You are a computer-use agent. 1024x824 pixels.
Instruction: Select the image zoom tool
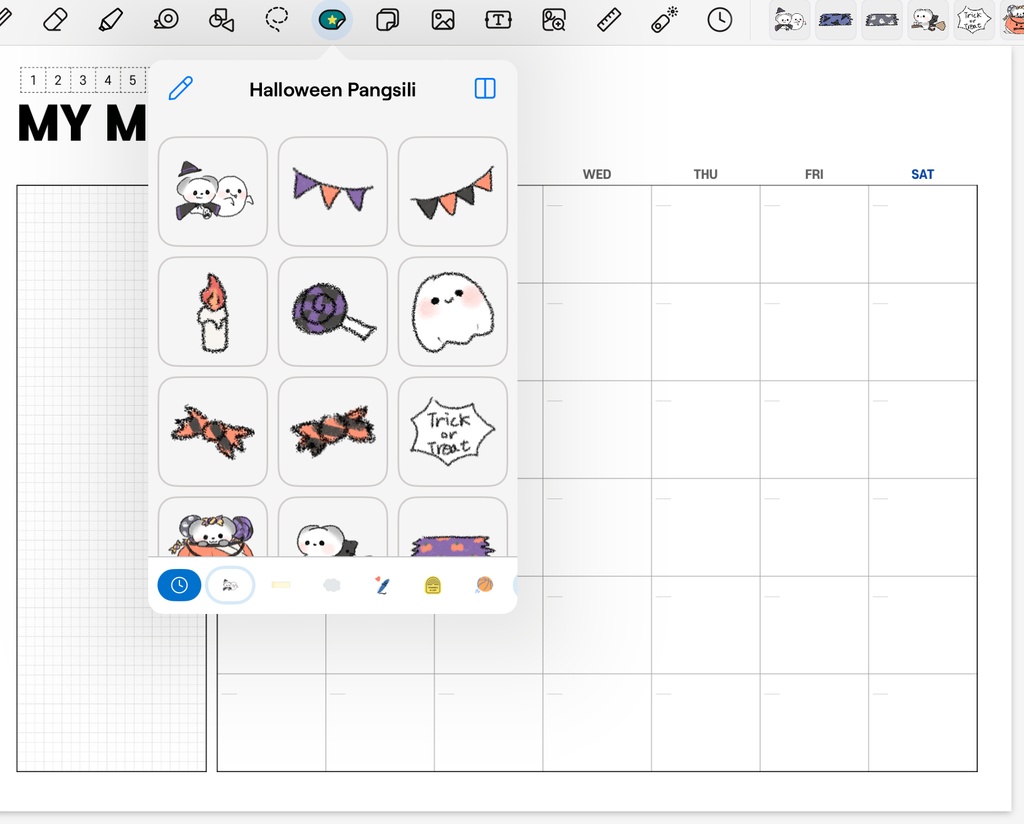(554, 20)
